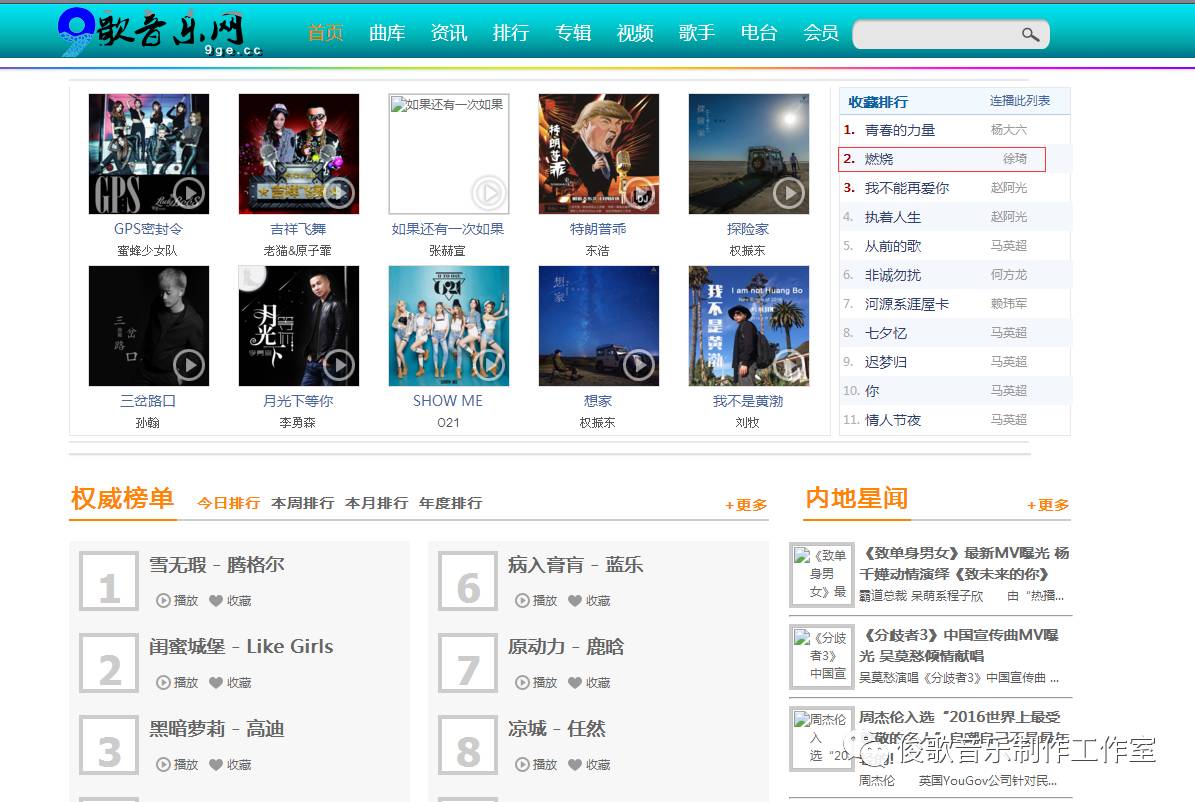Image resolution: width=1195 pixels, height=802 pixels.
Task: Open the 9ge.cc site logo
Action: (x=161, y=32)
